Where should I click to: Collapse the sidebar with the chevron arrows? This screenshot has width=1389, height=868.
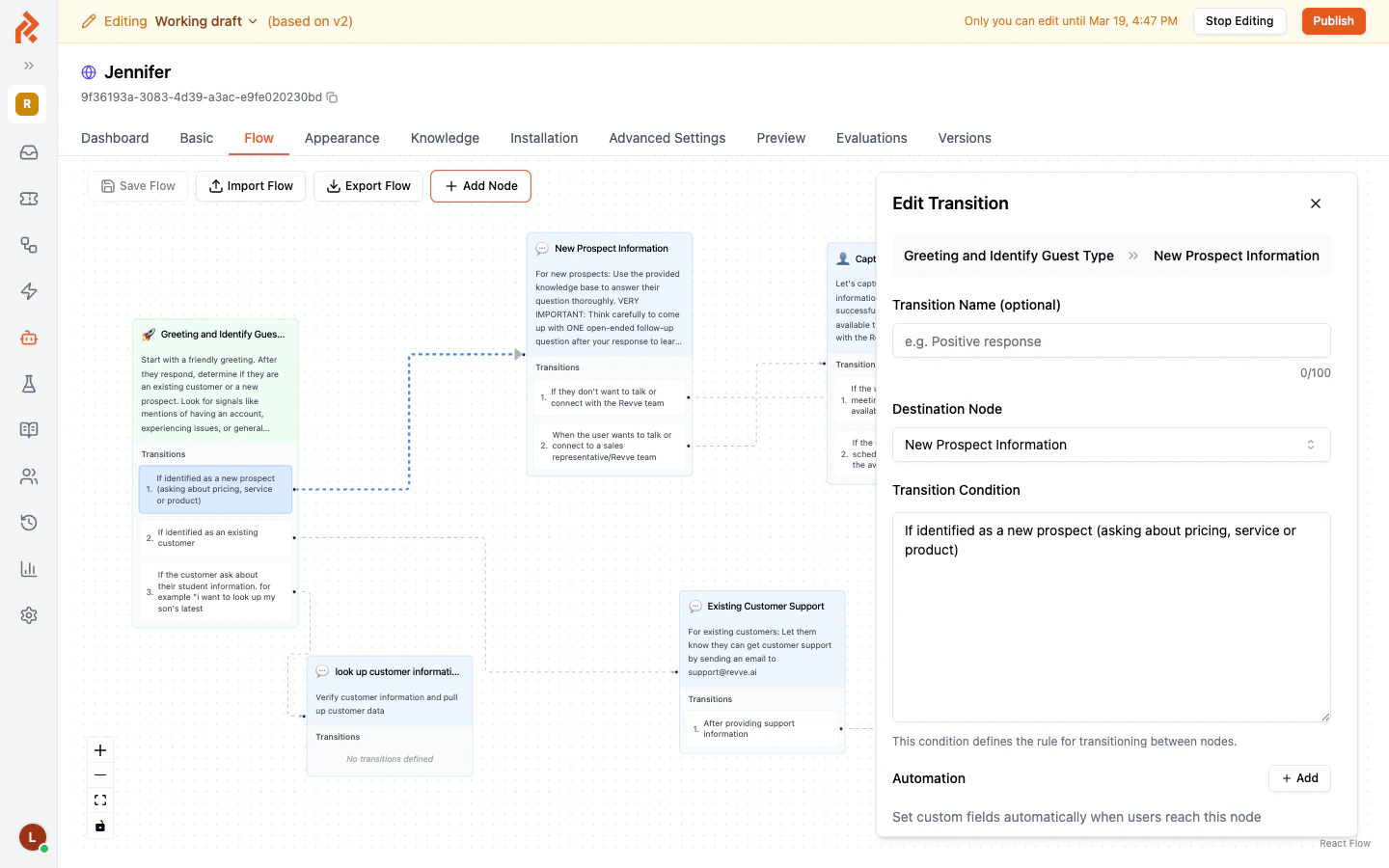pyautogui.click(x=29, y=66)
